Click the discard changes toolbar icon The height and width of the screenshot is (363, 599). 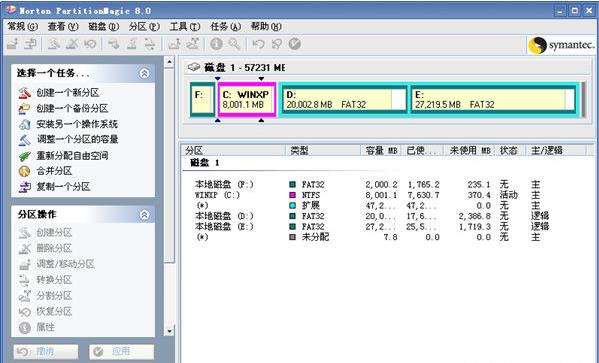click(x=276, y=44)
